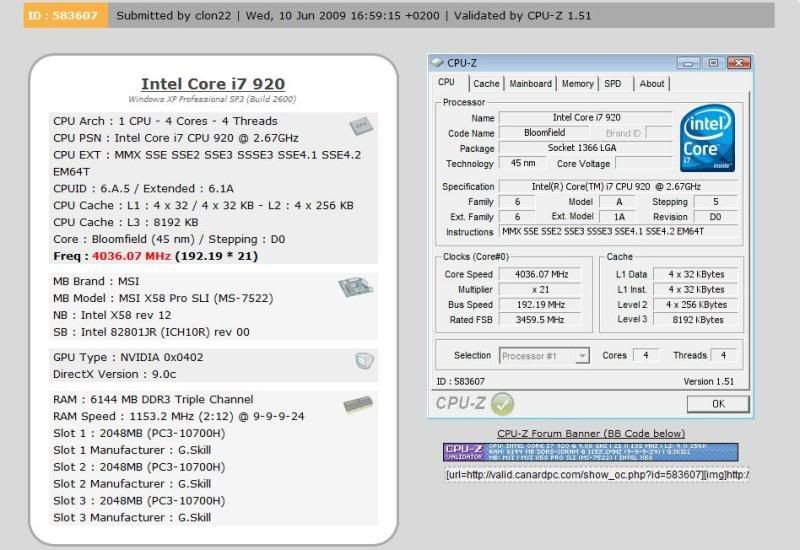Switch to the CPU tab

click(446, 82)
